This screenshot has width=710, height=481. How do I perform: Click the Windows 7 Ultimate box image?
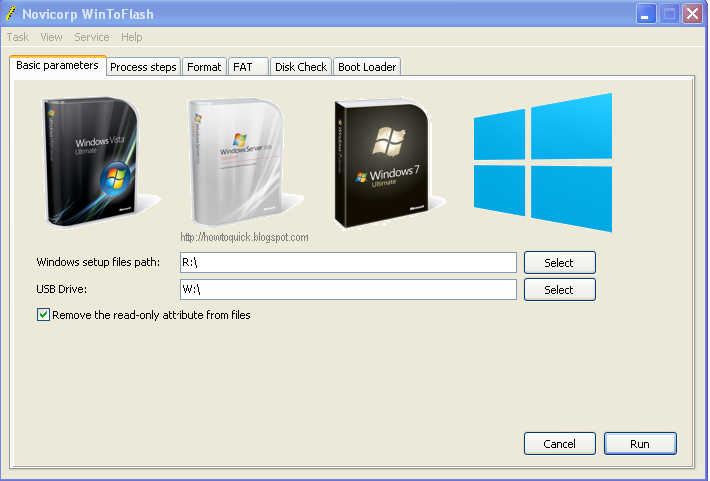[383, 164]
